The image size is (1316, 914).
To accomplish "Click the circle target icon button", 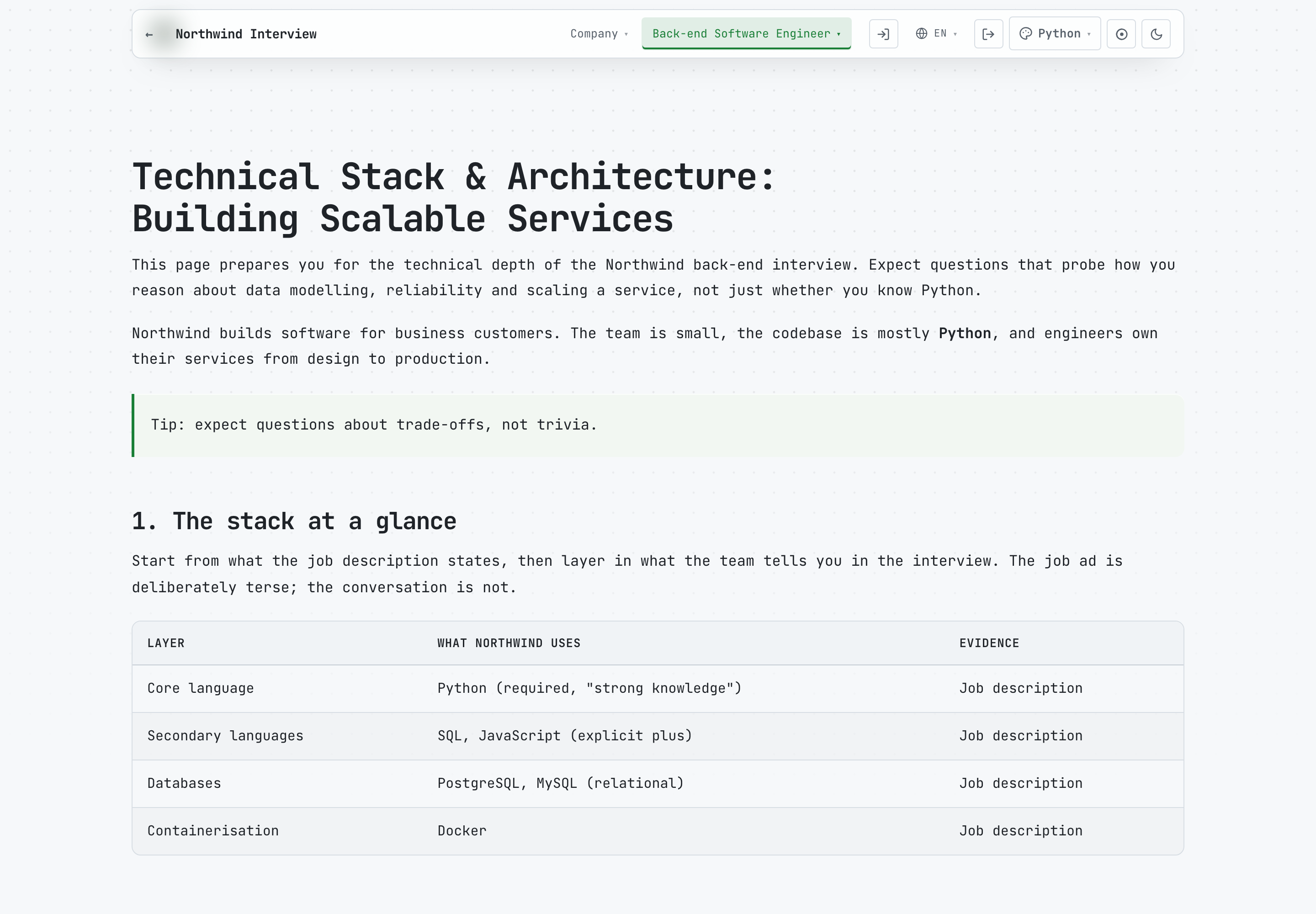I will click(1121, 34).
